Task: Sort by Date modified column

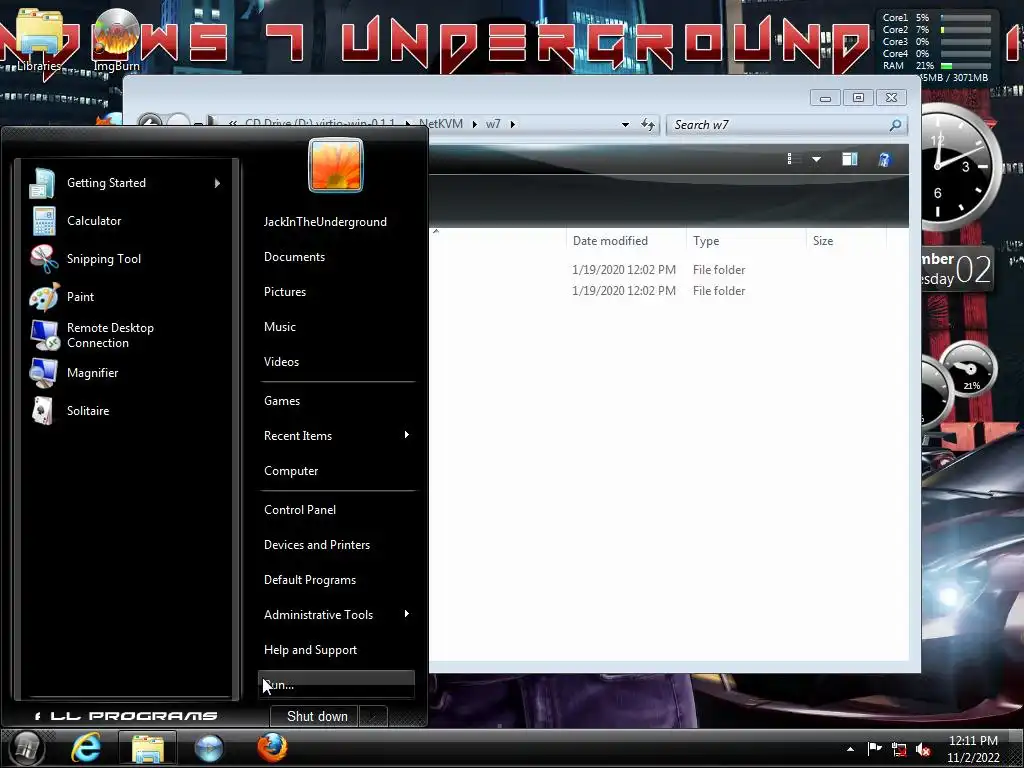Action: [x=626, y=241]
